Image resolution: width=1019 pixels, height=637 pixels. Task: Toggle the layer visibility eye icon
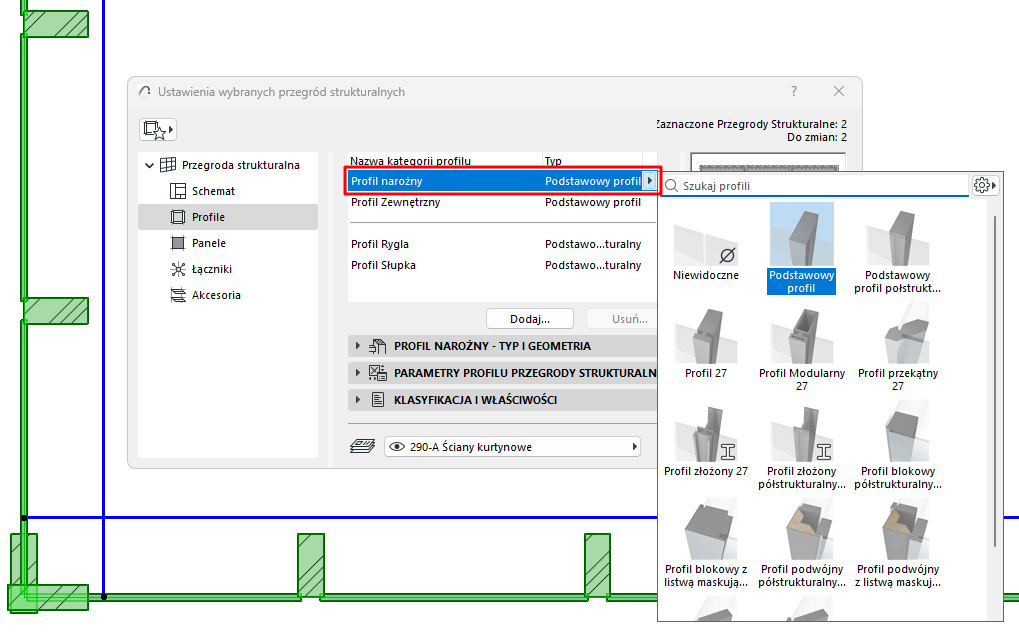tap(396, 447)
